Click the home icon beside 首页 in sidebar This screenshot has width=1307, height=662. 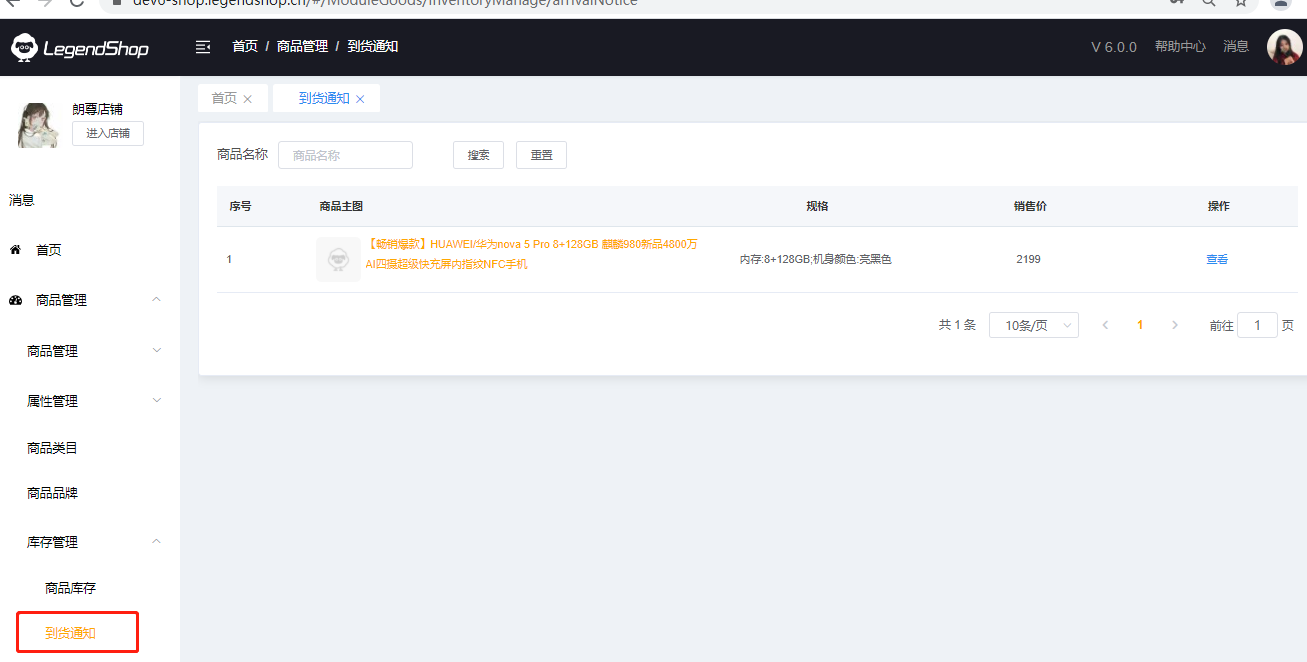(16, 250)
